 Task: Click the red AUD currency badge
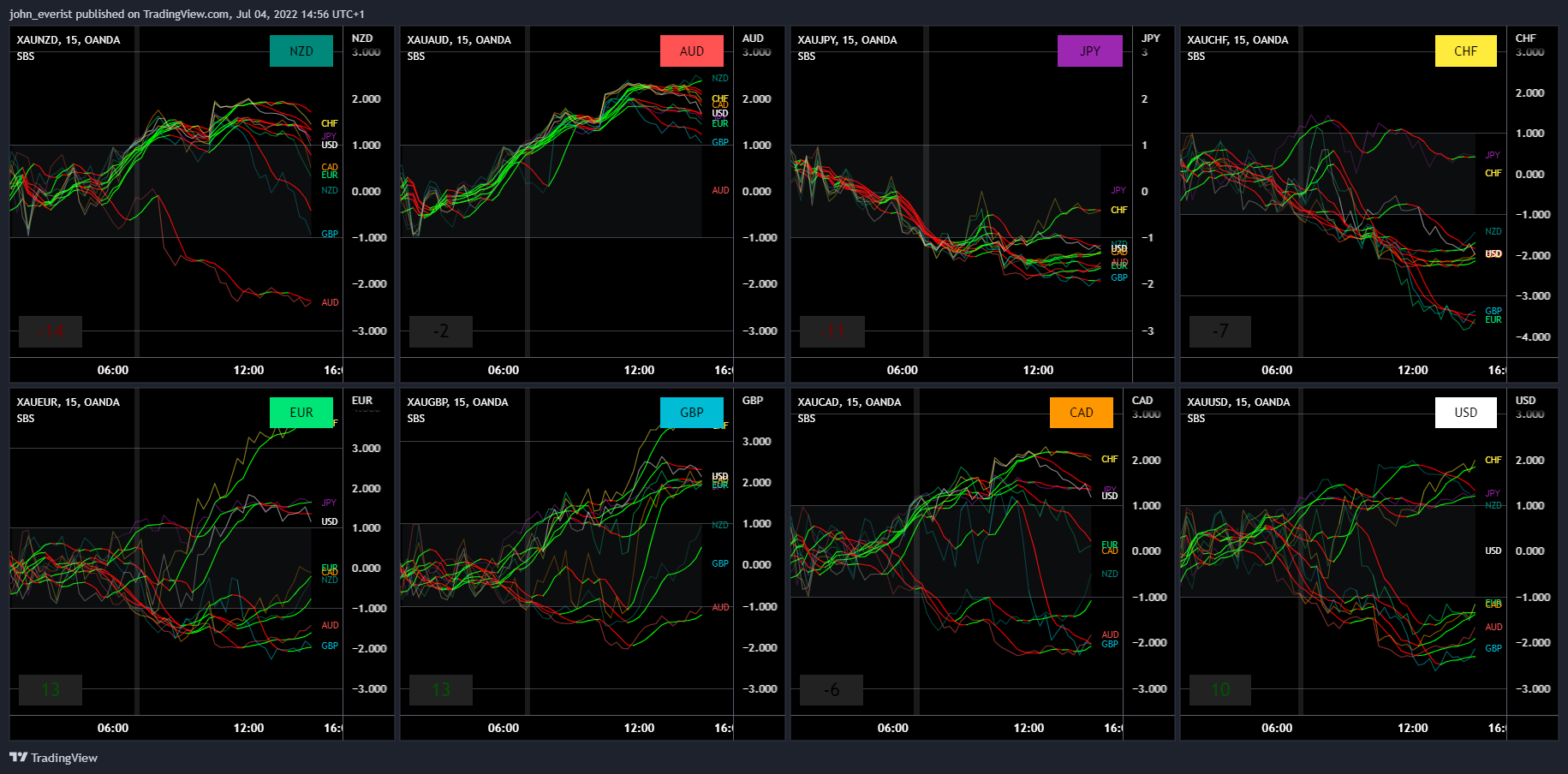(x=692, y=51)
